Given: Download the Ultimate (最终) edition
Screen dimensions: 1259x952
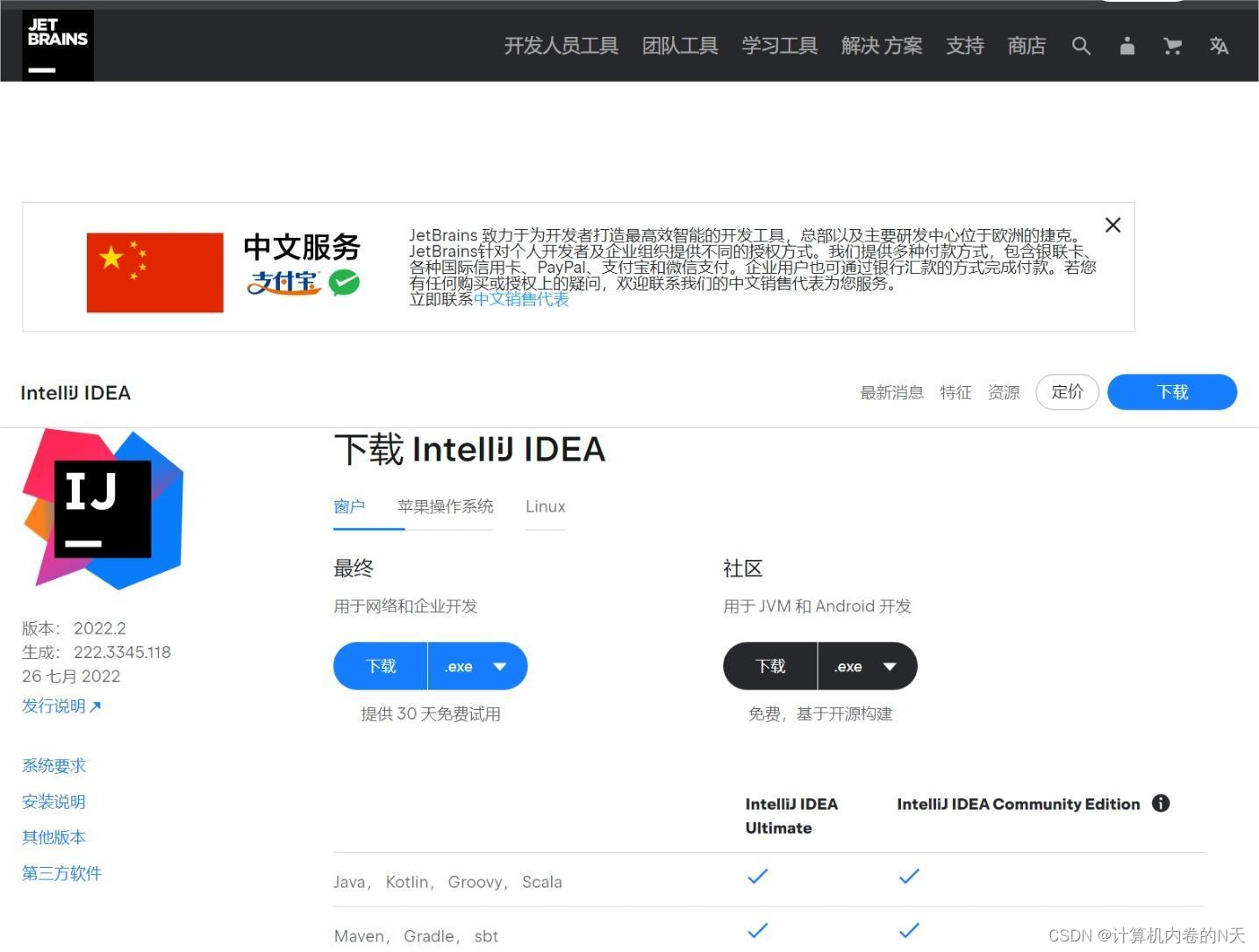Looking at the screenshot, I should (x=381, y=666).
